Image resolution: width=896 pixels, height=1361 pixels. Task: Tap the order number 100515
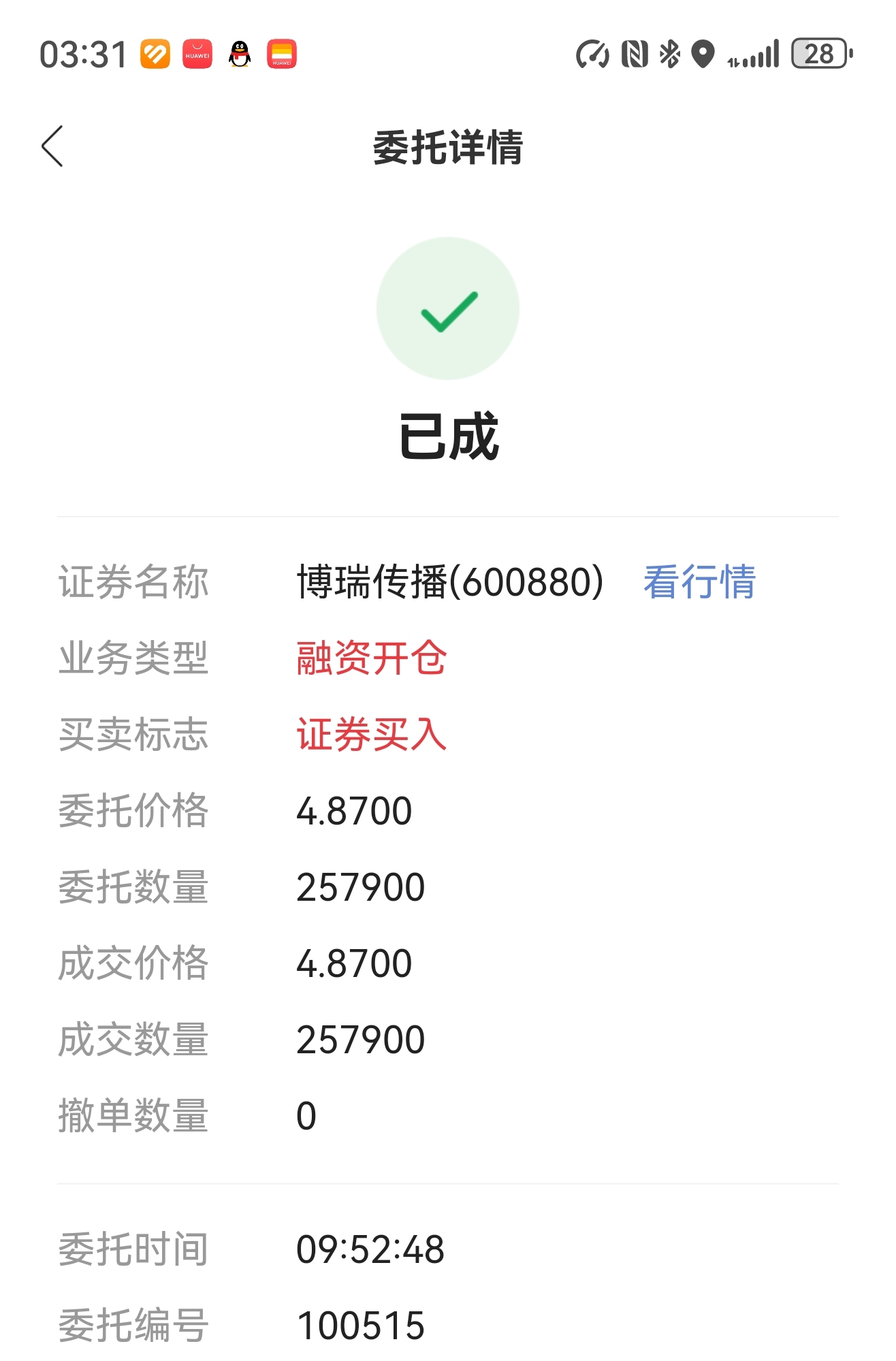point(361,1326)
